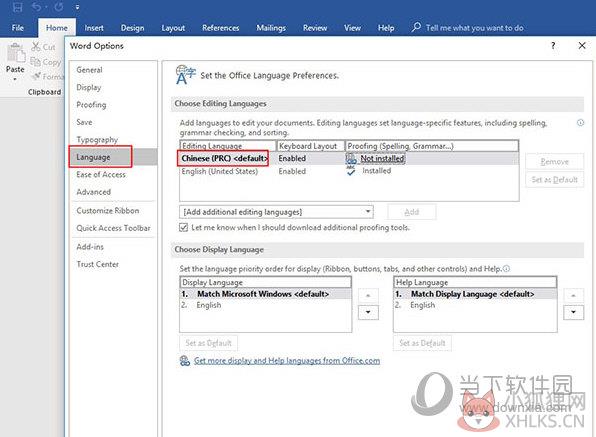Screen dimensions: 596x437
Task: Click the Undo arrow icon
Action: point(37,7)
